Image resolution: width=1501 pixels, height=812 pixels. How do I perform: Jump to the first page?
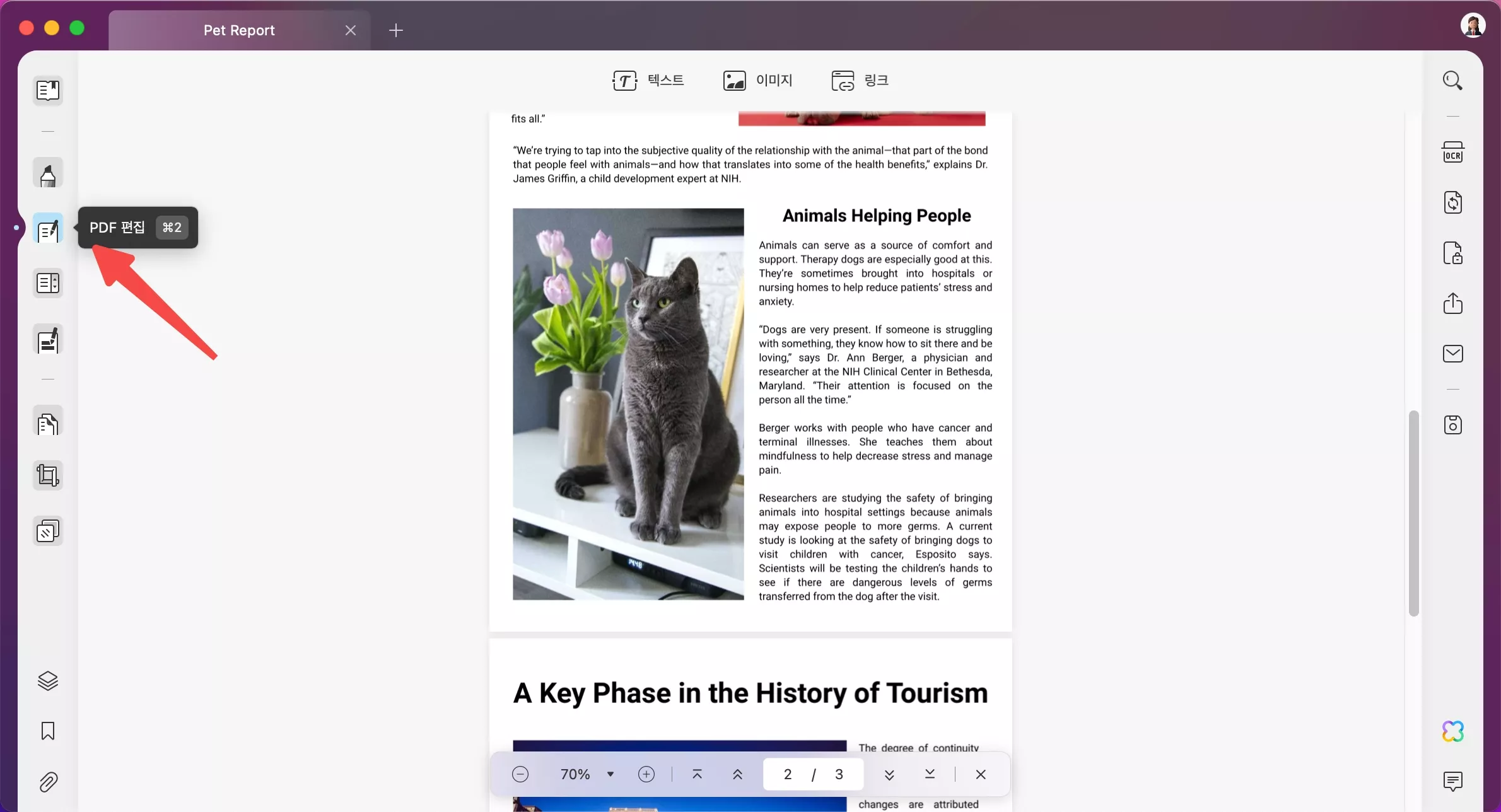point(698,775)
